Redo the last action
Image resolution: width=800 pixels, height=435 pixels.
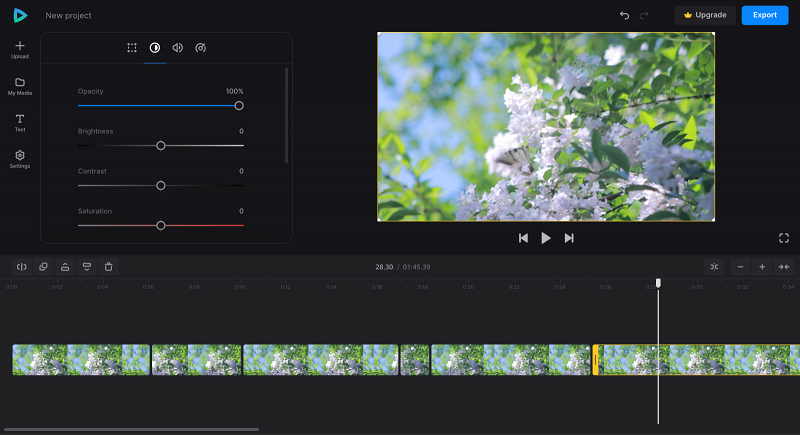click(644, 15)
